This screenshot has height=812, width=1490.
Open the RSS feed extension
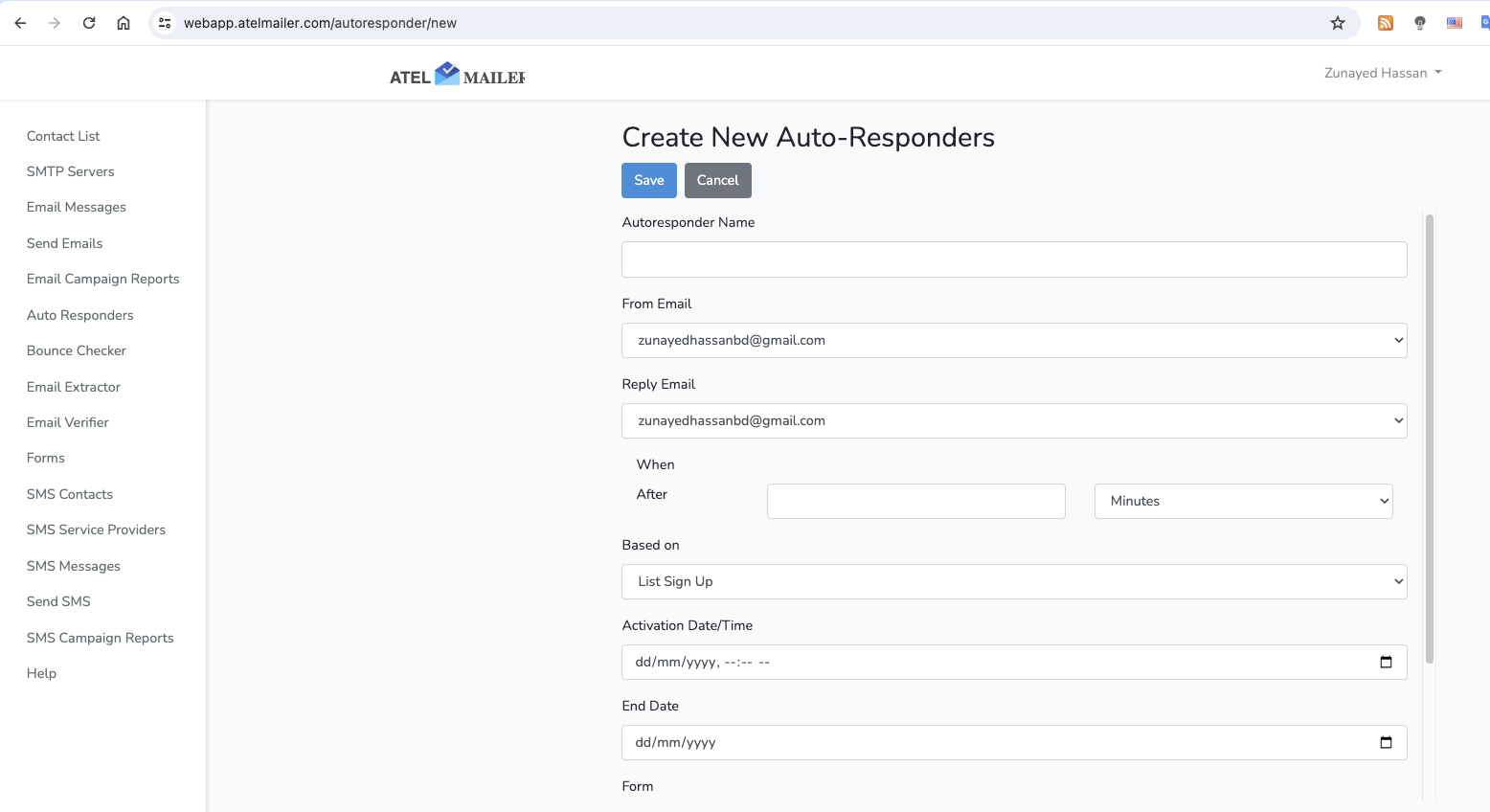click(x=1386, y=23)
